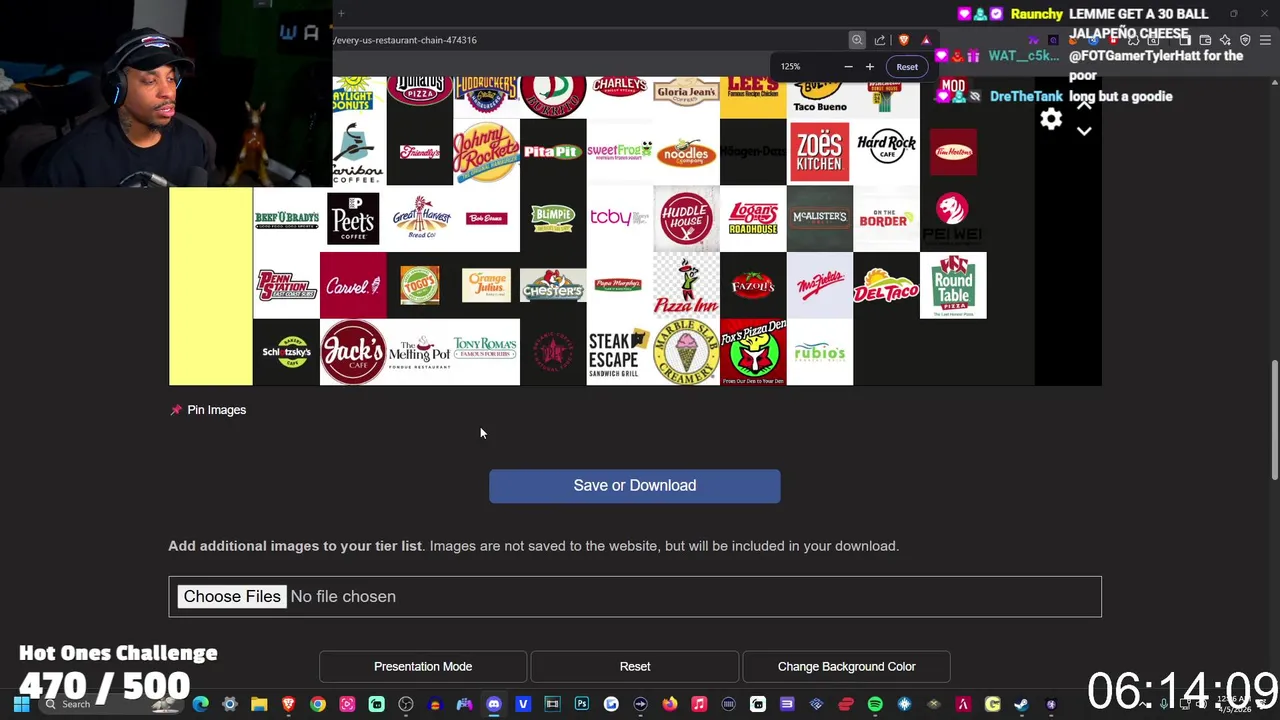Open Brave Rewards triangle icon
Screen dimensions: 1280x720
click(926, 40)
